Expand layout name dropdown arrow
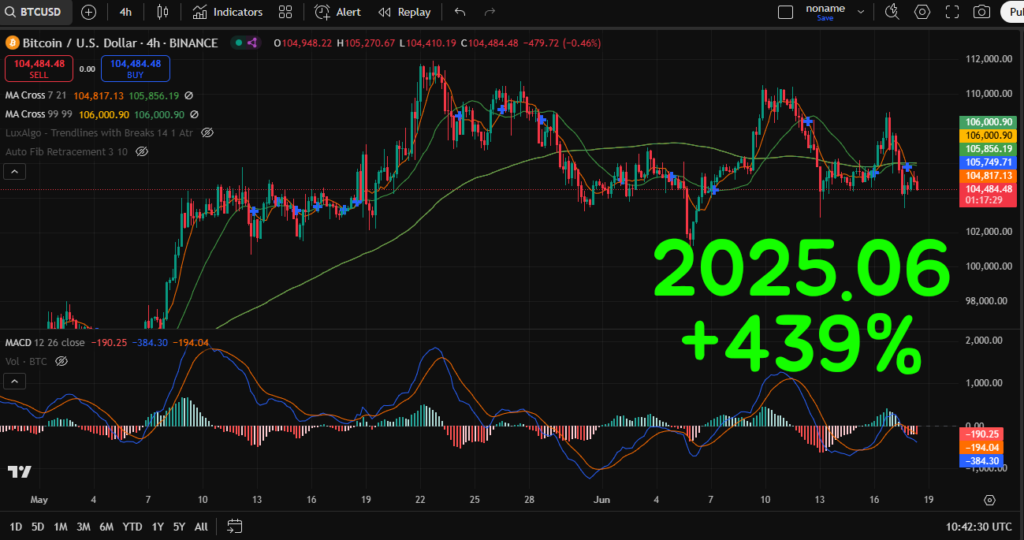The image size is (1024, 540). (x=861, y=12)
